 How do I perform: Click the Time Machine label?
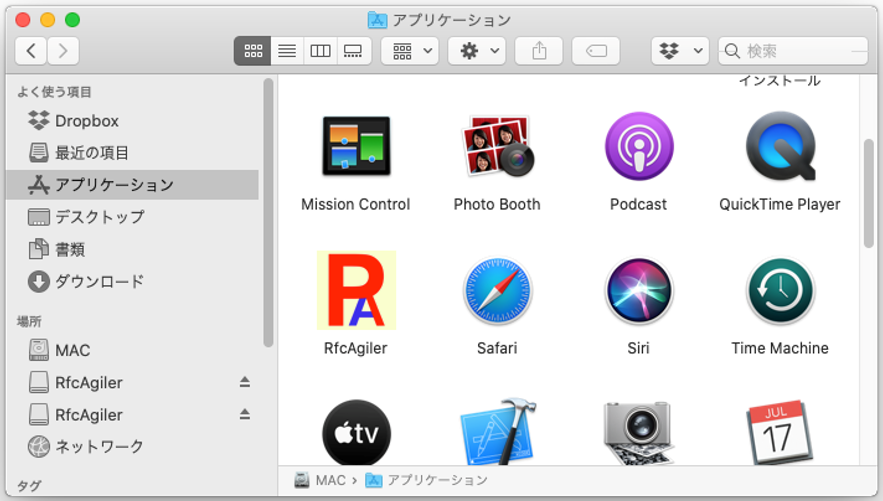click(x=780, y=348)
